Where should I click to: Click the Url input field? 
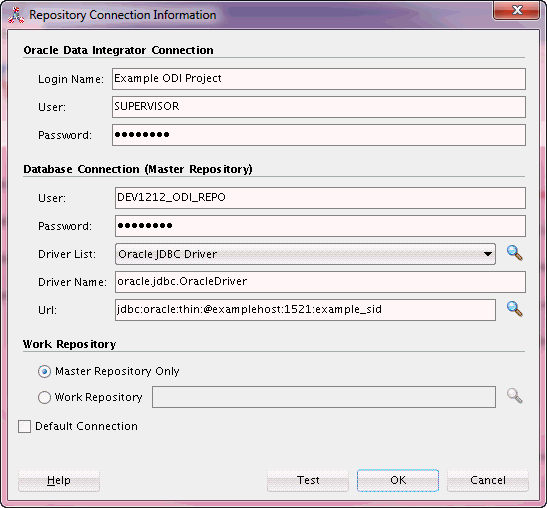(305, 310)
